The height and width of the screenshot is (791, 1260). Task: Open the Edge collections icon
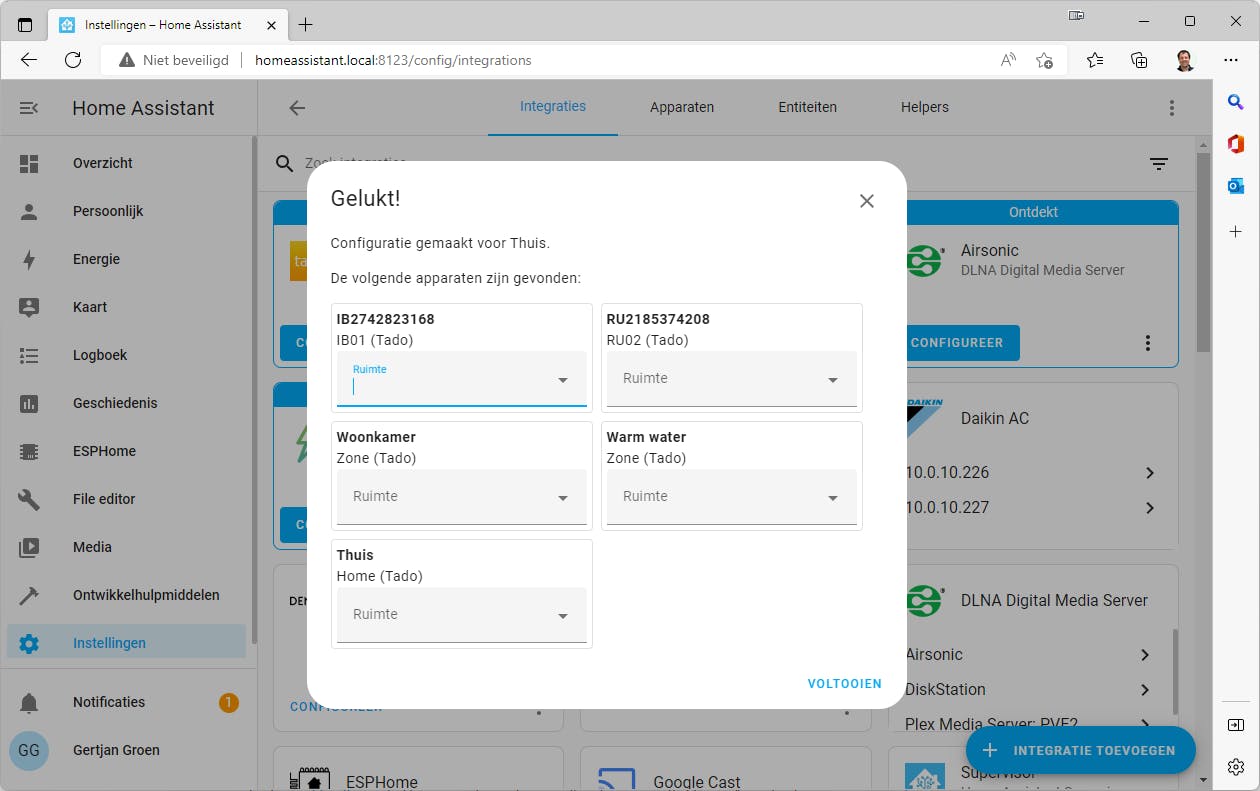coord(1139,60)
